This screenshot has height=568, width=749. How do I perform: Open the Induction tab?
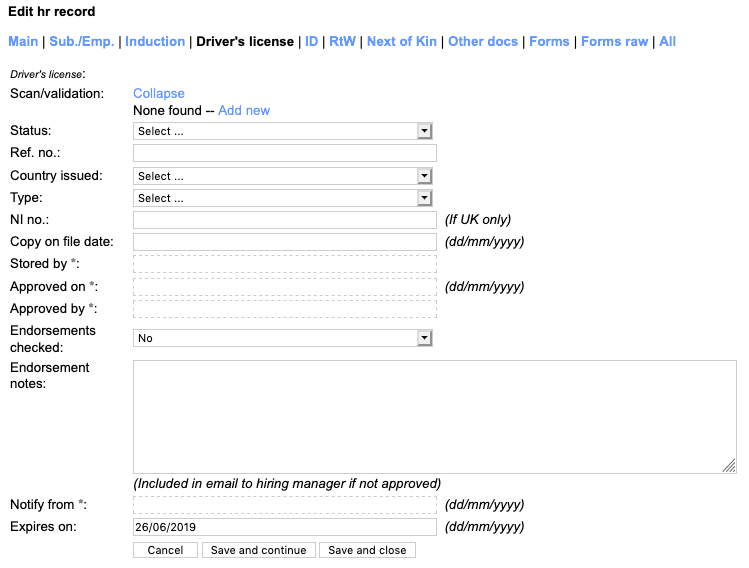point(155,41)
